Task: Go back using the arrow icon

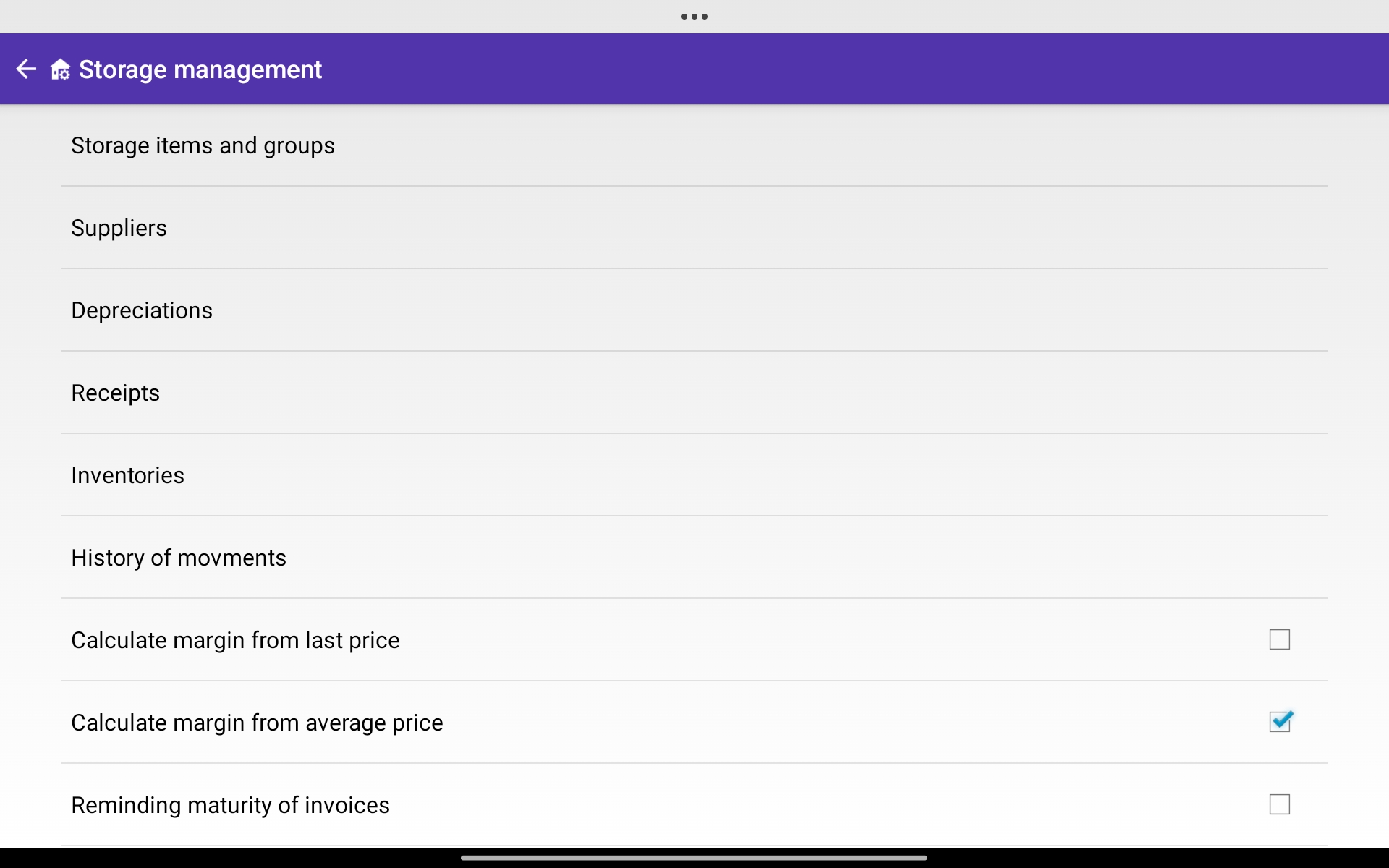Action: [x=26, y=69]
